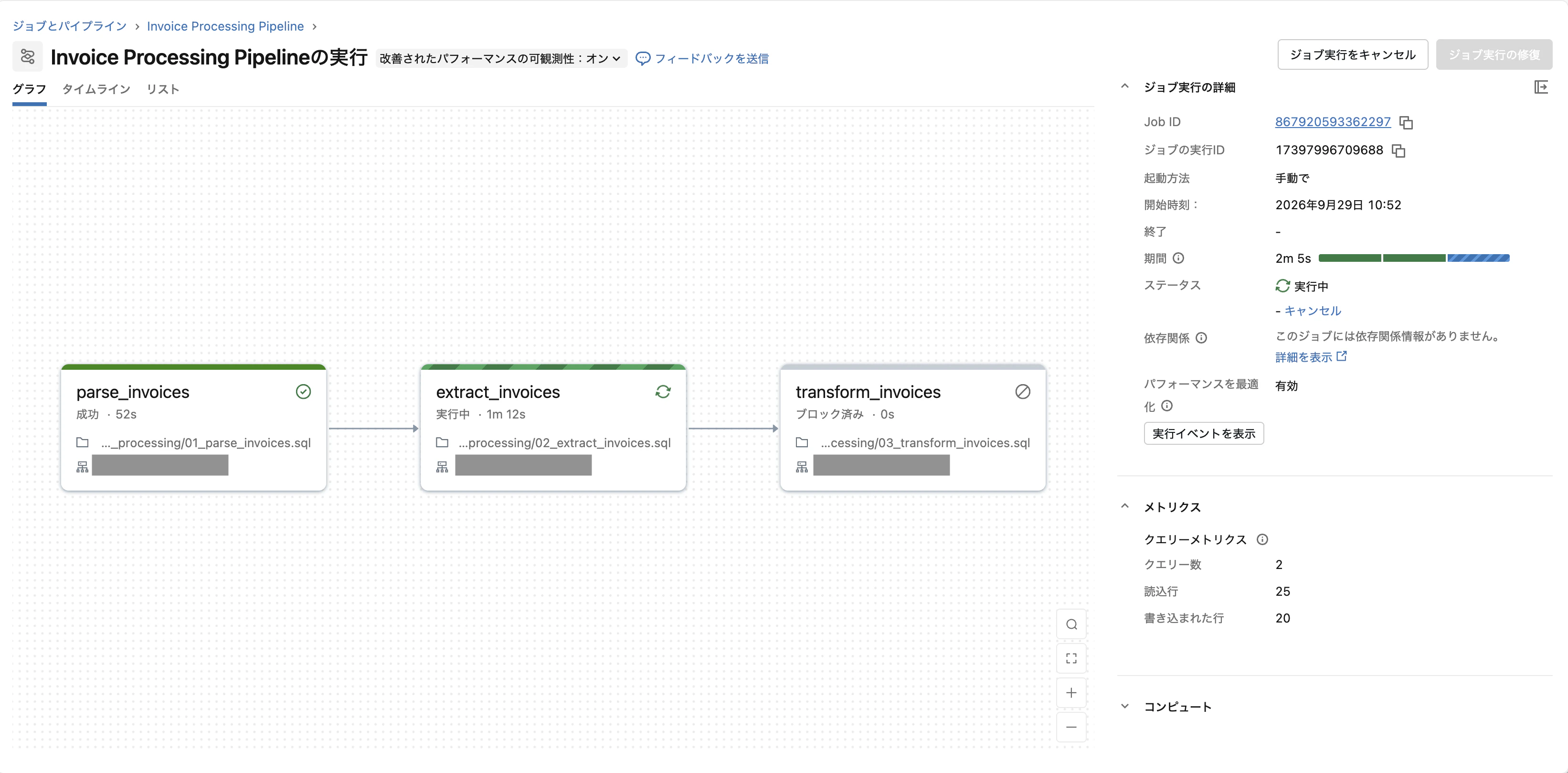The width and height of the screenshot is (1568, 773).
Task: Go to ジョブとパイプライン breadcrumb
Action: point(69,26)
